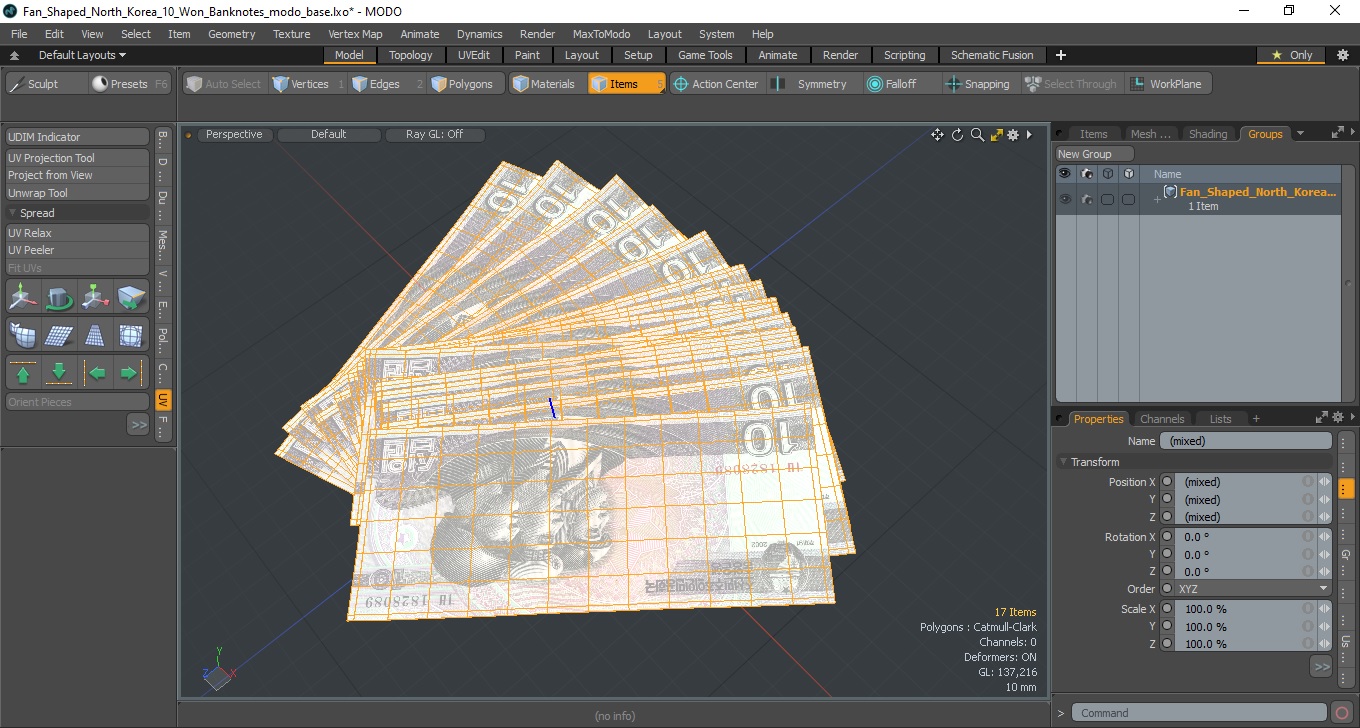Click the Ray GL: Off button
Image resolution: width=1360 pixels, height=728 pixels.
(434, 134)
